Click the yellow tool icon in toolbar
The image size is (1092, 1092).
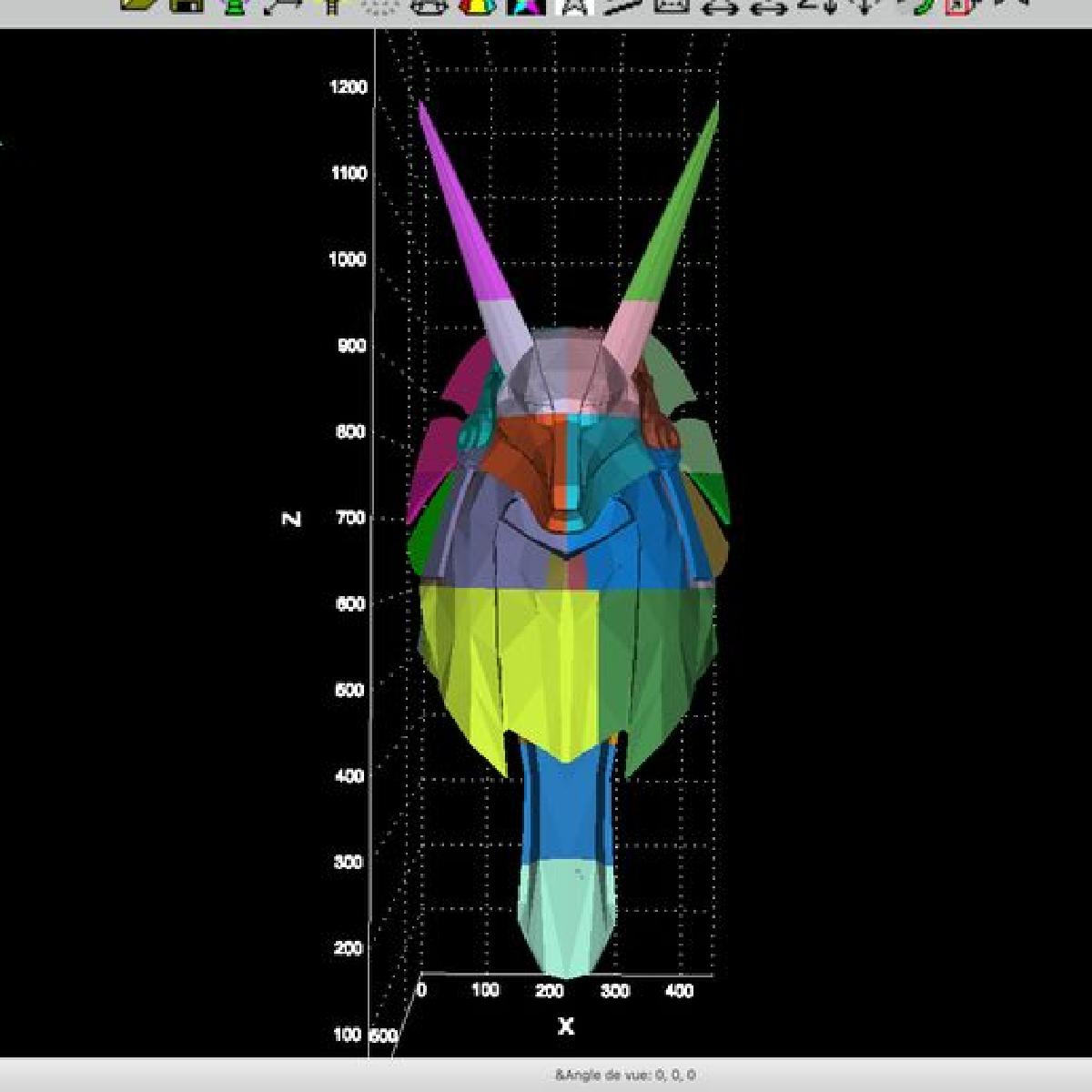pyautogui.click(x=329, y=5)
